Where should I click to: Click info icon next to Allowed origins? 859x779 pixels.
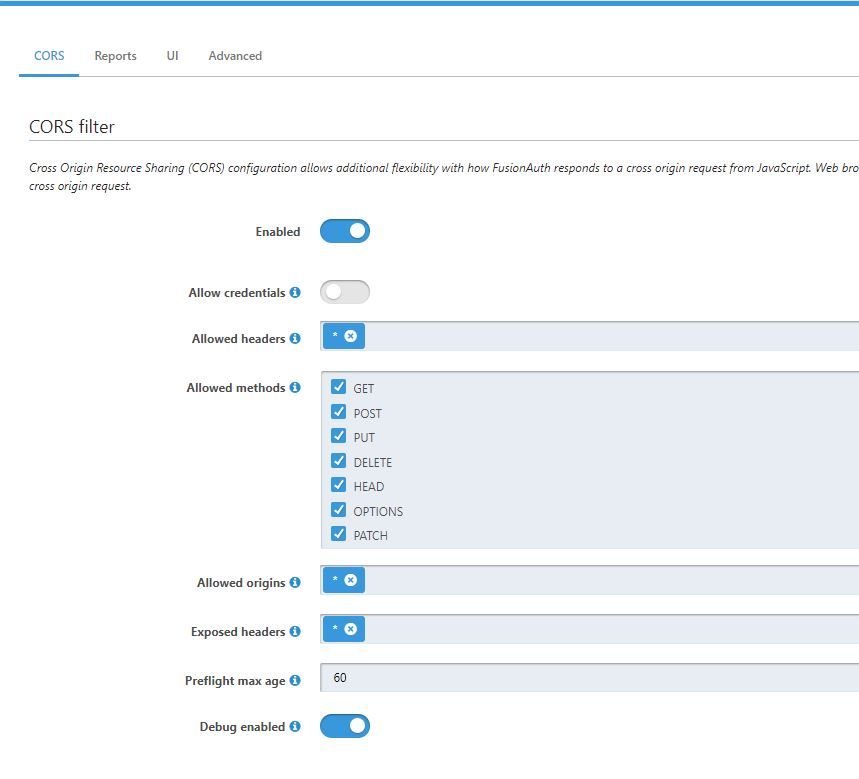tap(295, 583)
